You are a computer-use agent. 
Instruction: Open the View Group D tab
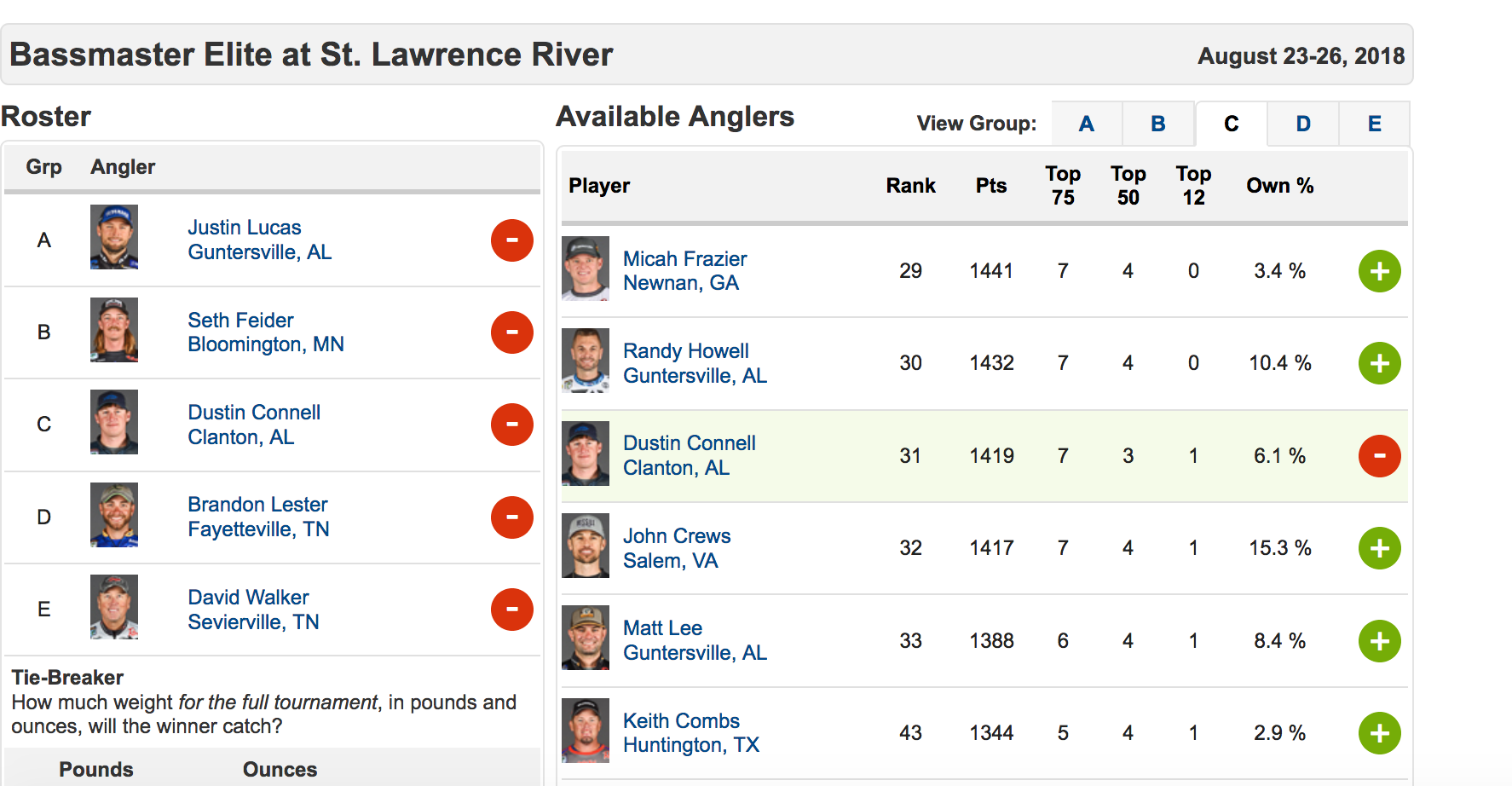[x=1303, y=124]
